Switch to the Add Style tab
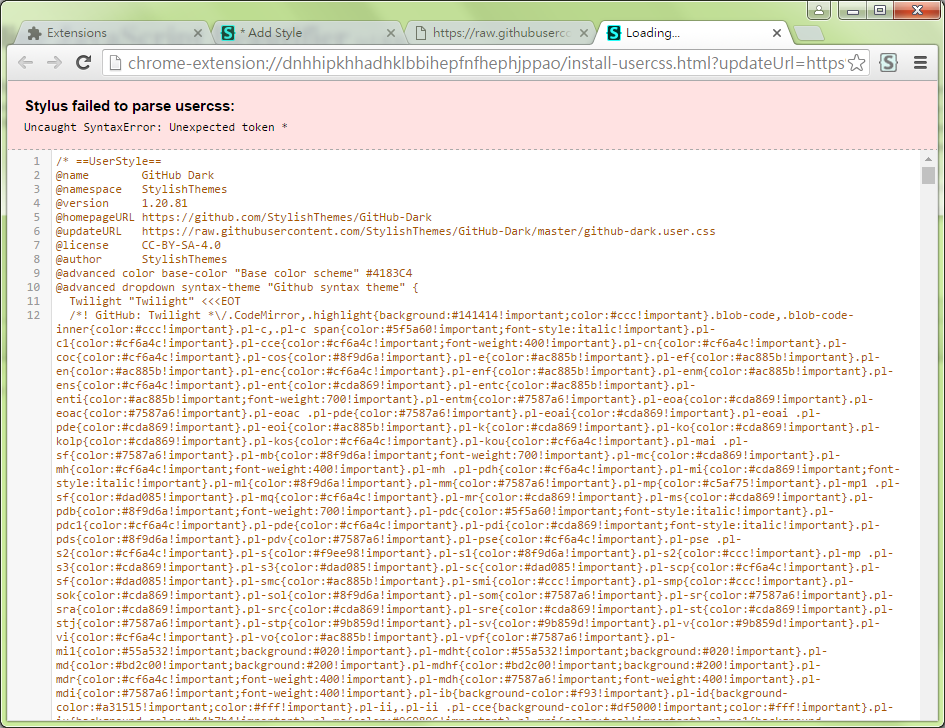 pos(307,33)
